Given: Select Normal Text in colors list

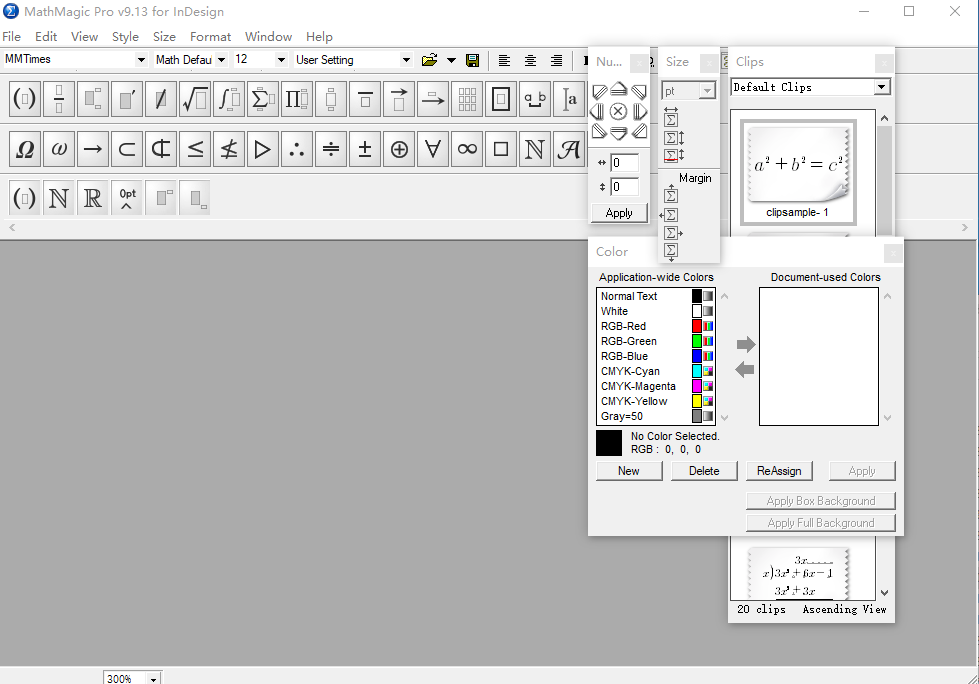Looking at the screenshot, I should pyautogui.click(x=656, y=296).
